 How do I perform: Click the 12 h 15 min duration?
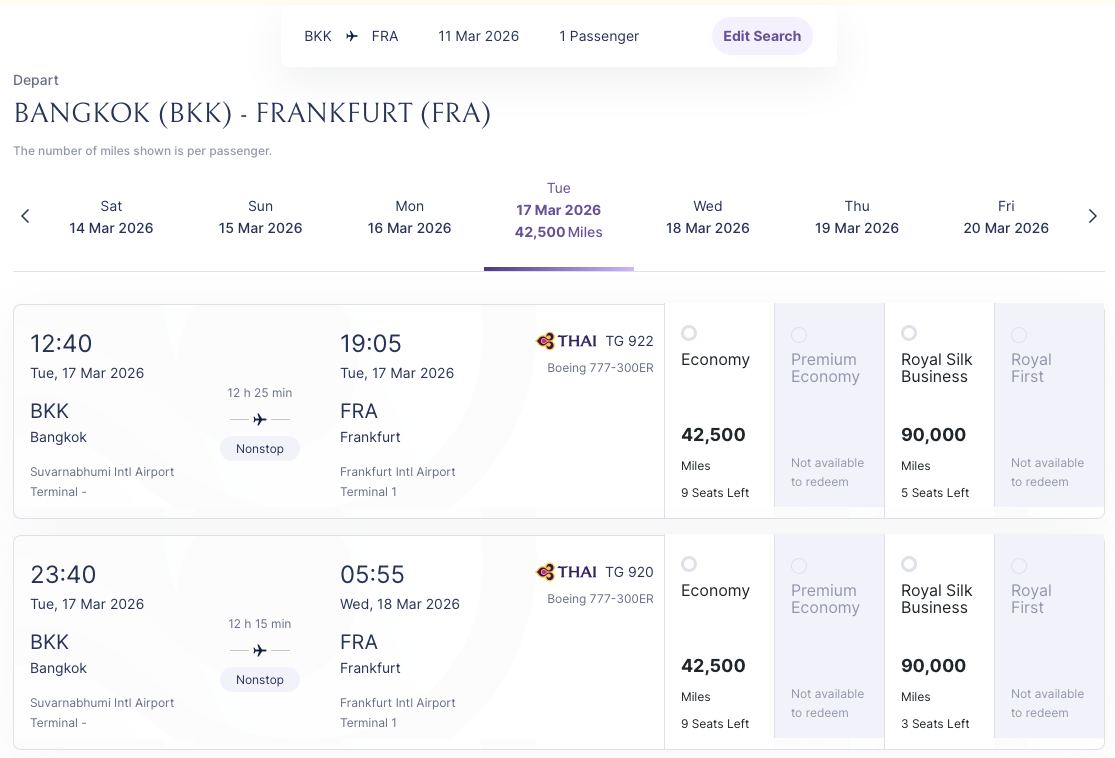[x=260, y=624]
